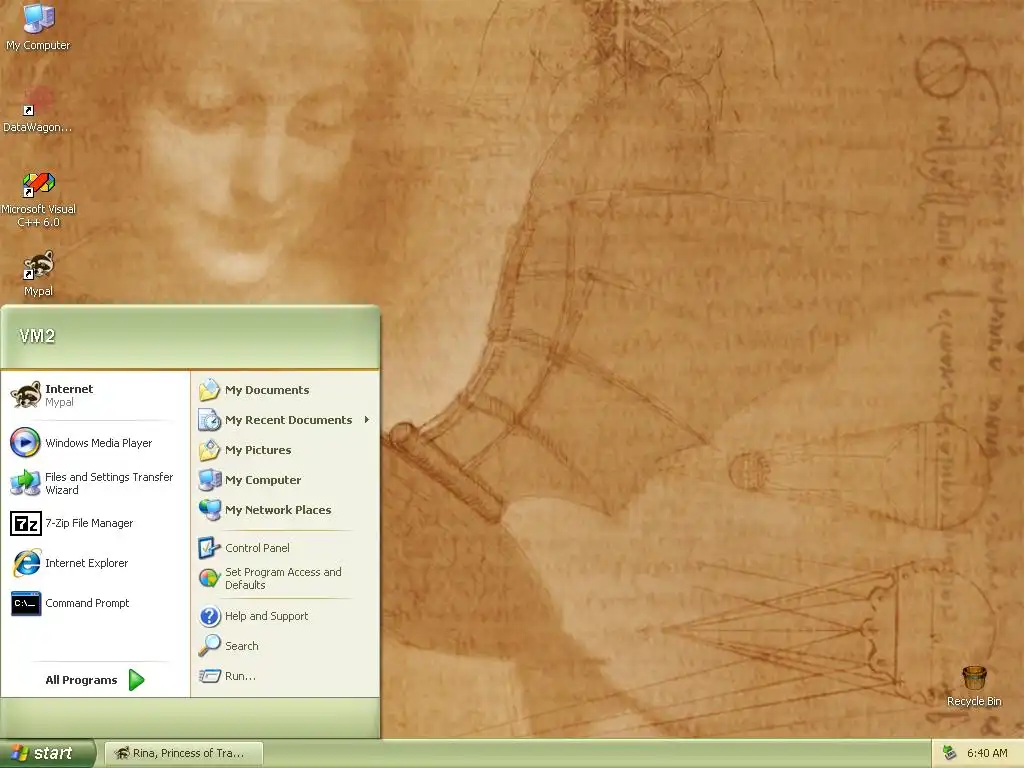This screenshot has height=768, width=1024.
Task: Click the My Network Places icon
Action: pos(209,510)
